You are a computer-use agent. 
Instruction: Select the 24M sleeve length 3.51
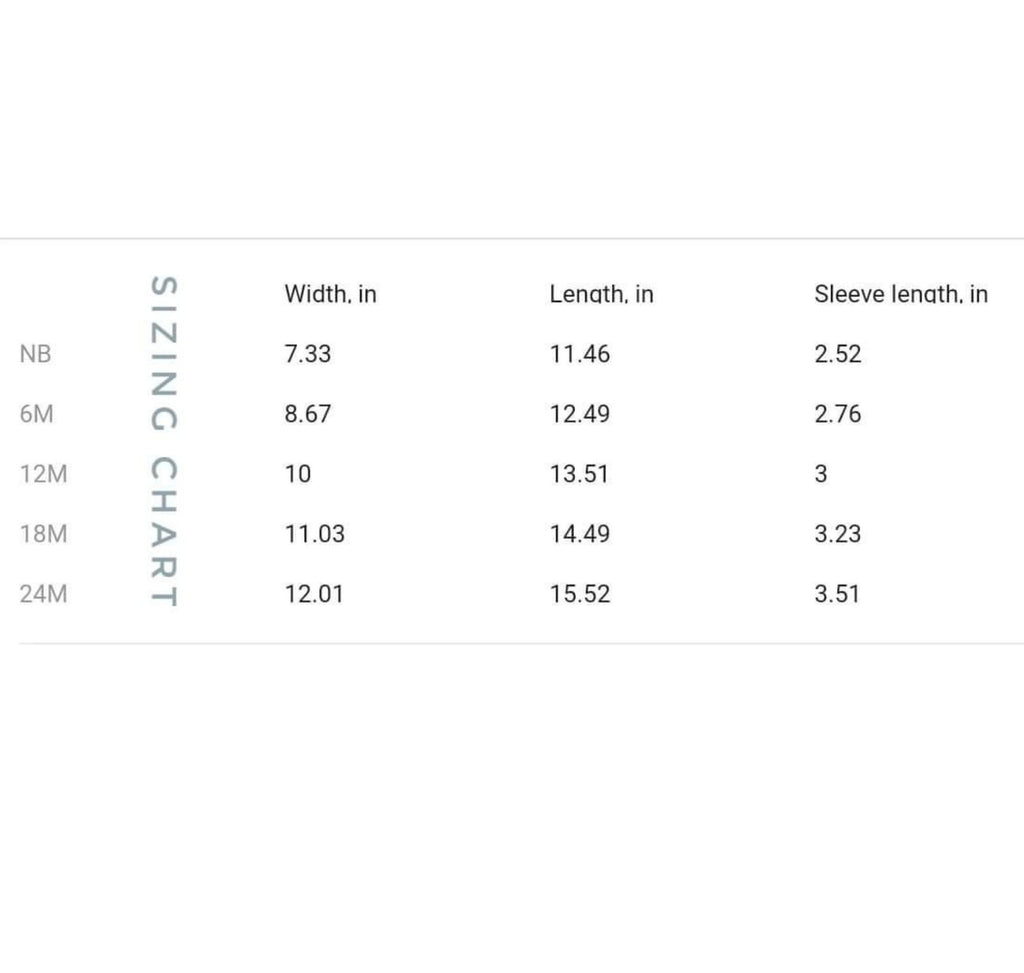pyautogui.click(x=837, y=594)
